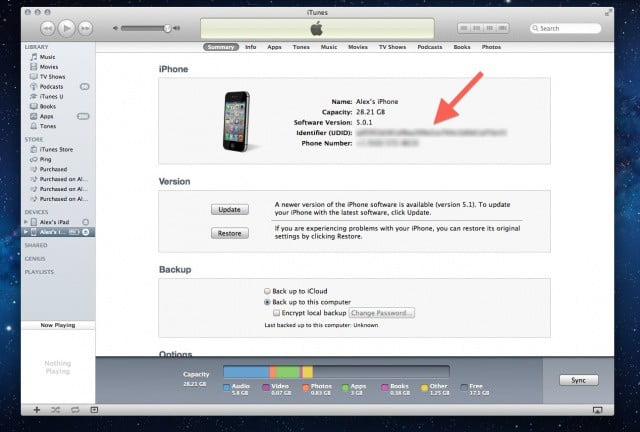This screenshot has width=640, height=432.
Task: Enable Encrypt local backup checkbox
Action: click(x=276, y=313)
